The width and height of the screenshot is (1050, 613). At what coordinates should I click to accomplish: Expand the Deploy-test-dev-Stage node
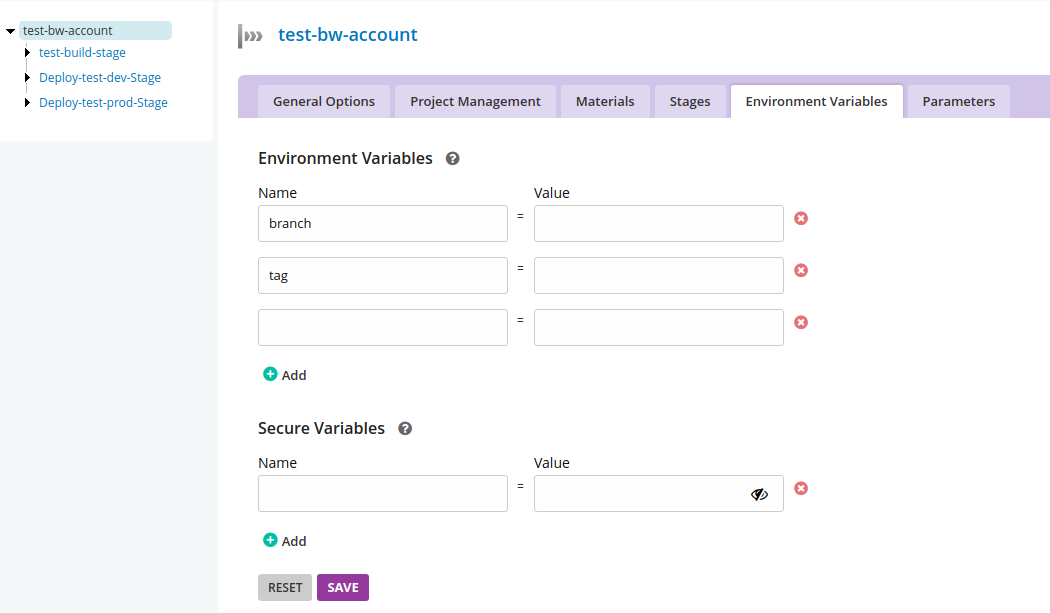tap(28, 77)
